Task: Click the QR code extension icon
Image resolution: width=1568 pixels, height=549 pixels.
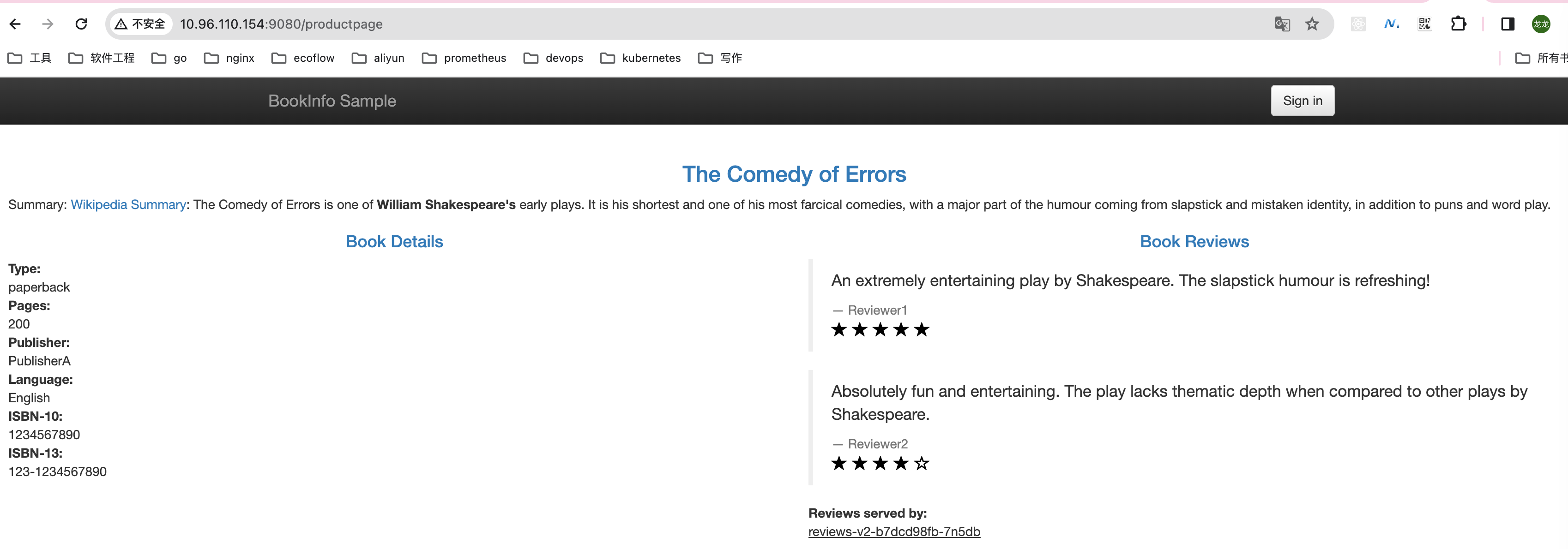Action: pos(1424,24)
